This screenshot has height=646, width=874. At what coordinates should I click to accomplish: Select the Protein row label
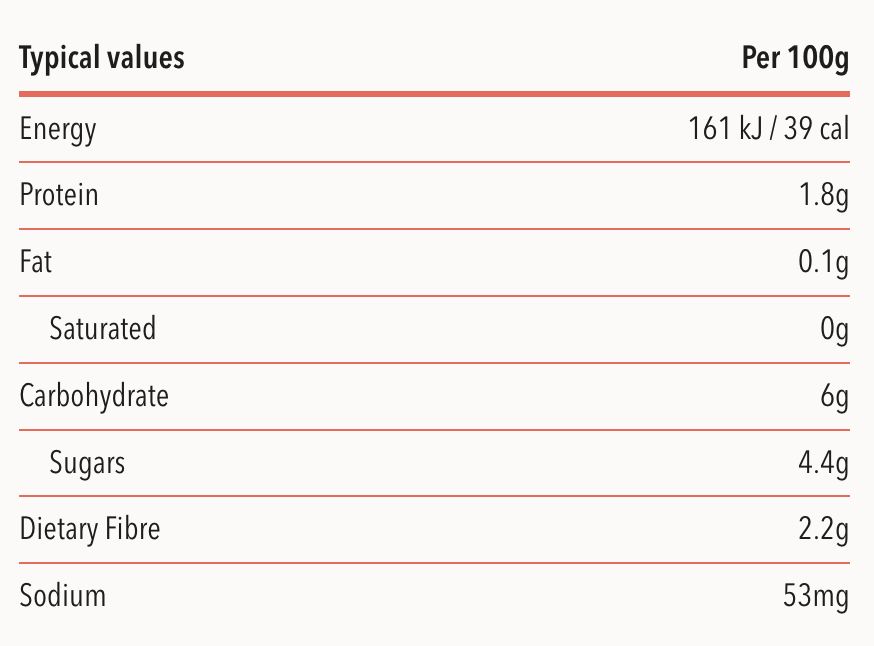59,195
